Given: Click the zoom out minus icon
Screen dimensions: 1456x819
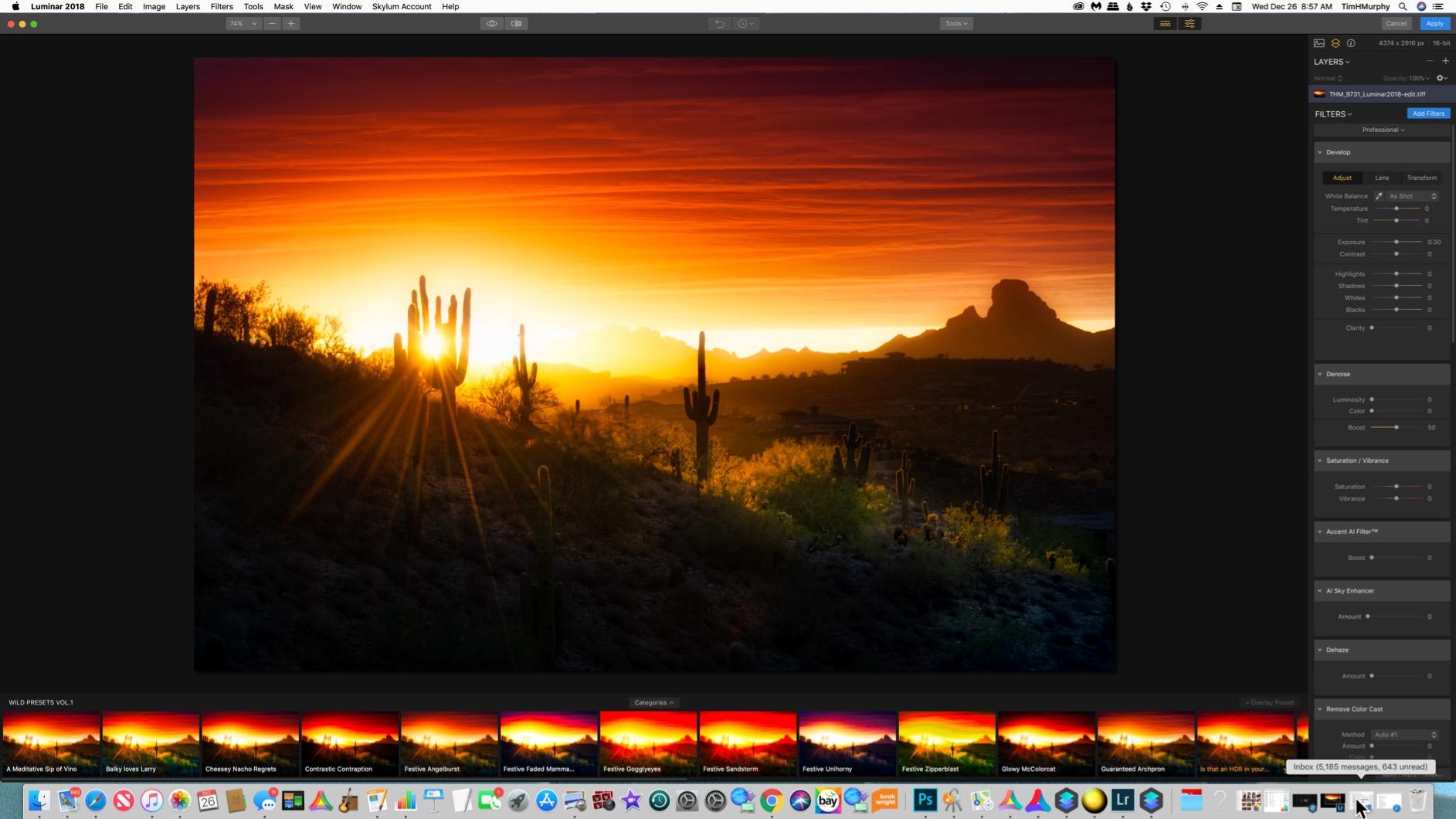Looking at the screenshot, I should [x=271, y=23].
